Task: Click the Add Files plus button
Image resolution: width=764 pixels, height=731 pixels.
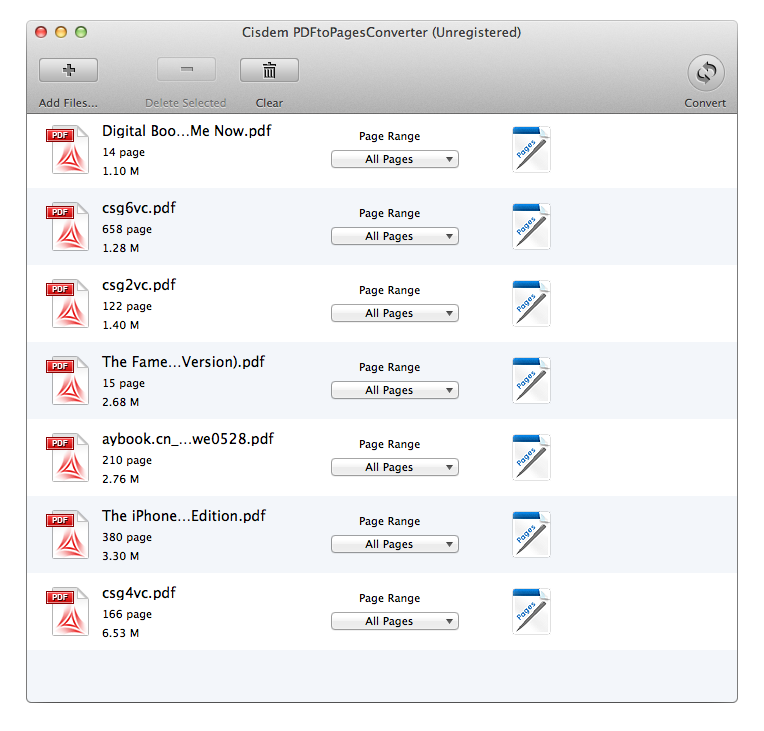Action: (x=68, y=70)
